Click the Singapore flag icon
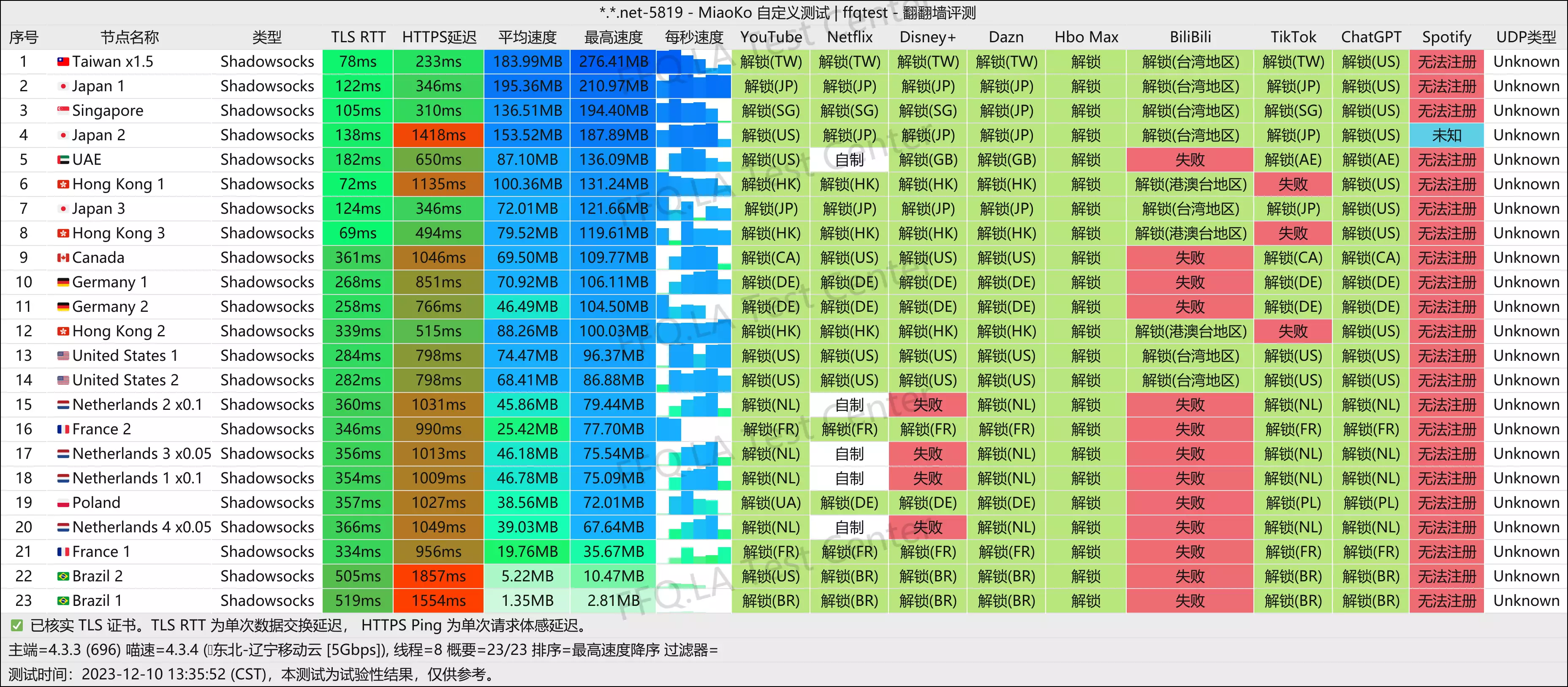The height and width of the screenshot is (687, 1568). [63, 111]
